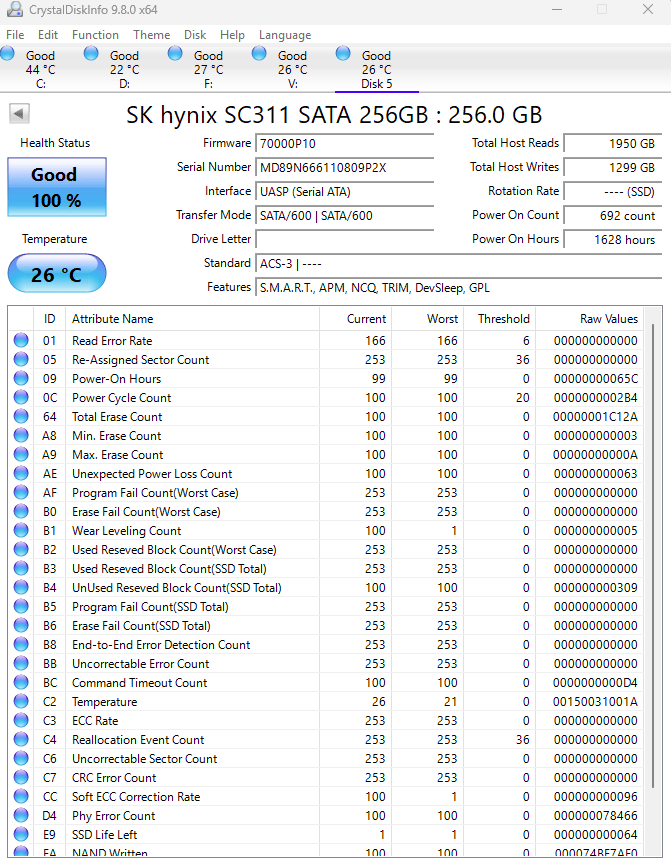Click status orb for ECC Rate row
The height and width of the screenshot is (859, 671).
(x=21, y=720)
